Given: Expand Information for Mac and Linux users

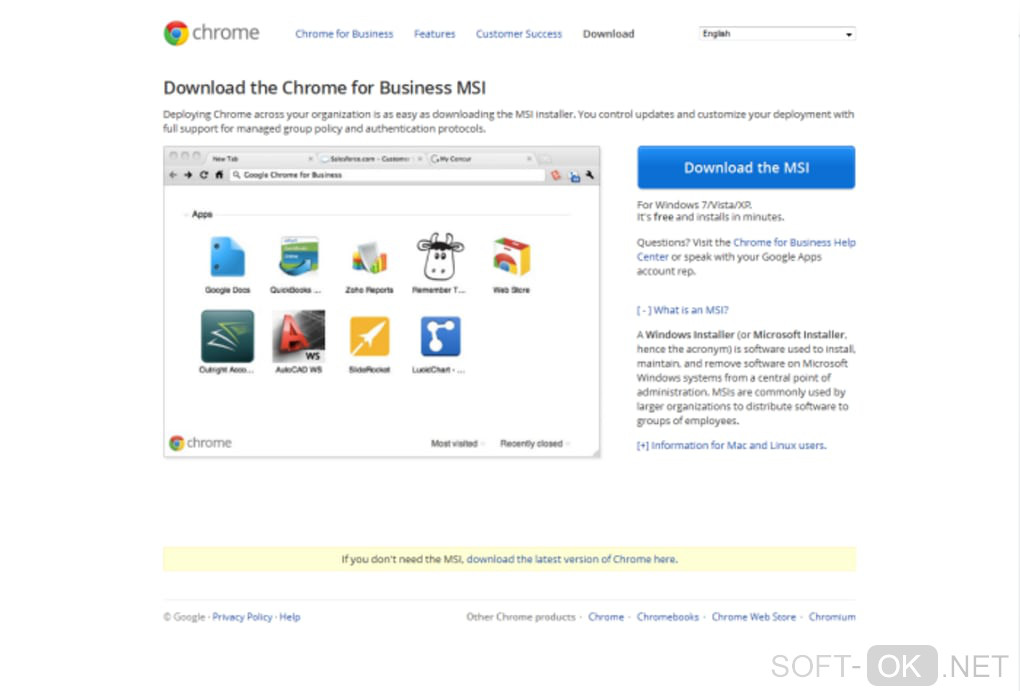Looking at the screenshot, I should [731, 446].
